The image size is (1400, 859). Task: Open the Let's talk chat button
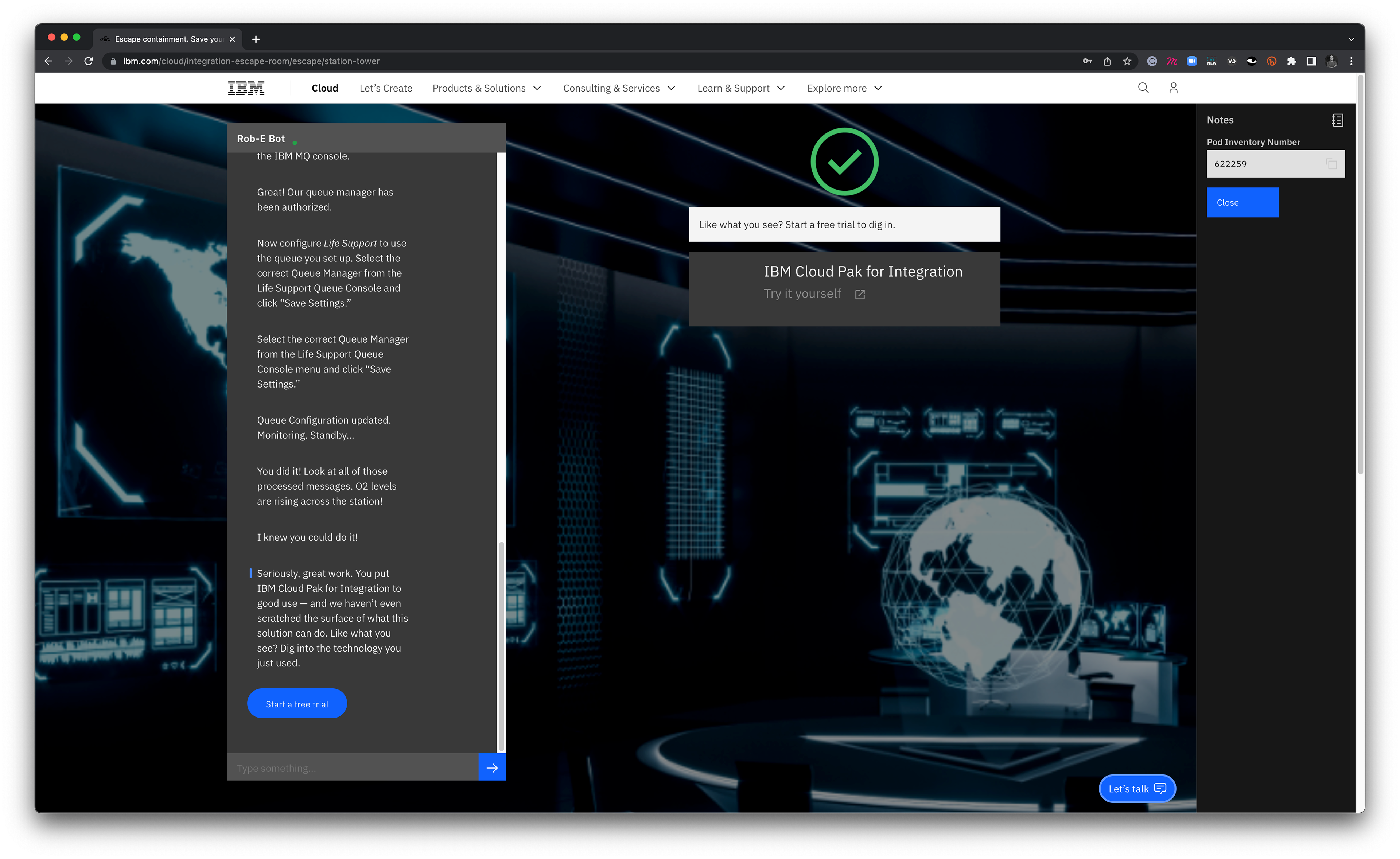click(1137, 789)
